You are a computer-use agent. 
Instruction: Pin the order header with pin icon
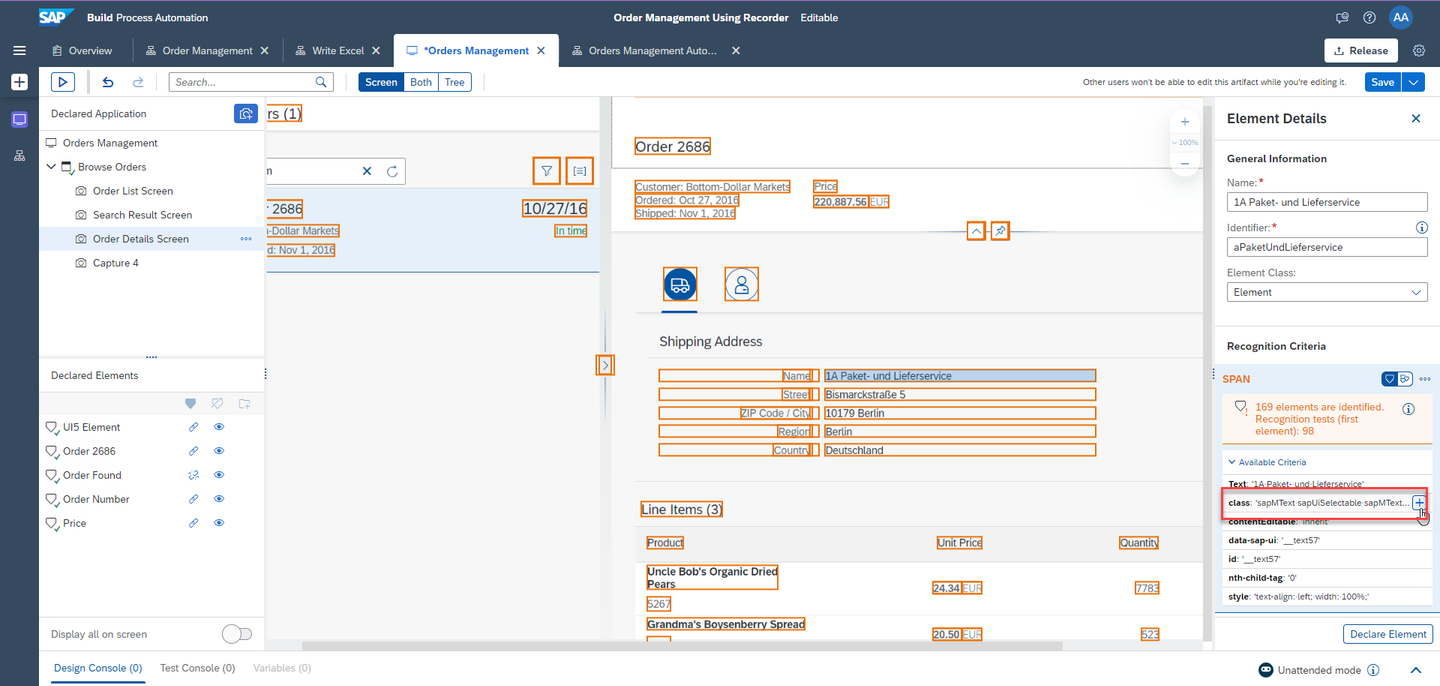click(x=1001, y=231)
